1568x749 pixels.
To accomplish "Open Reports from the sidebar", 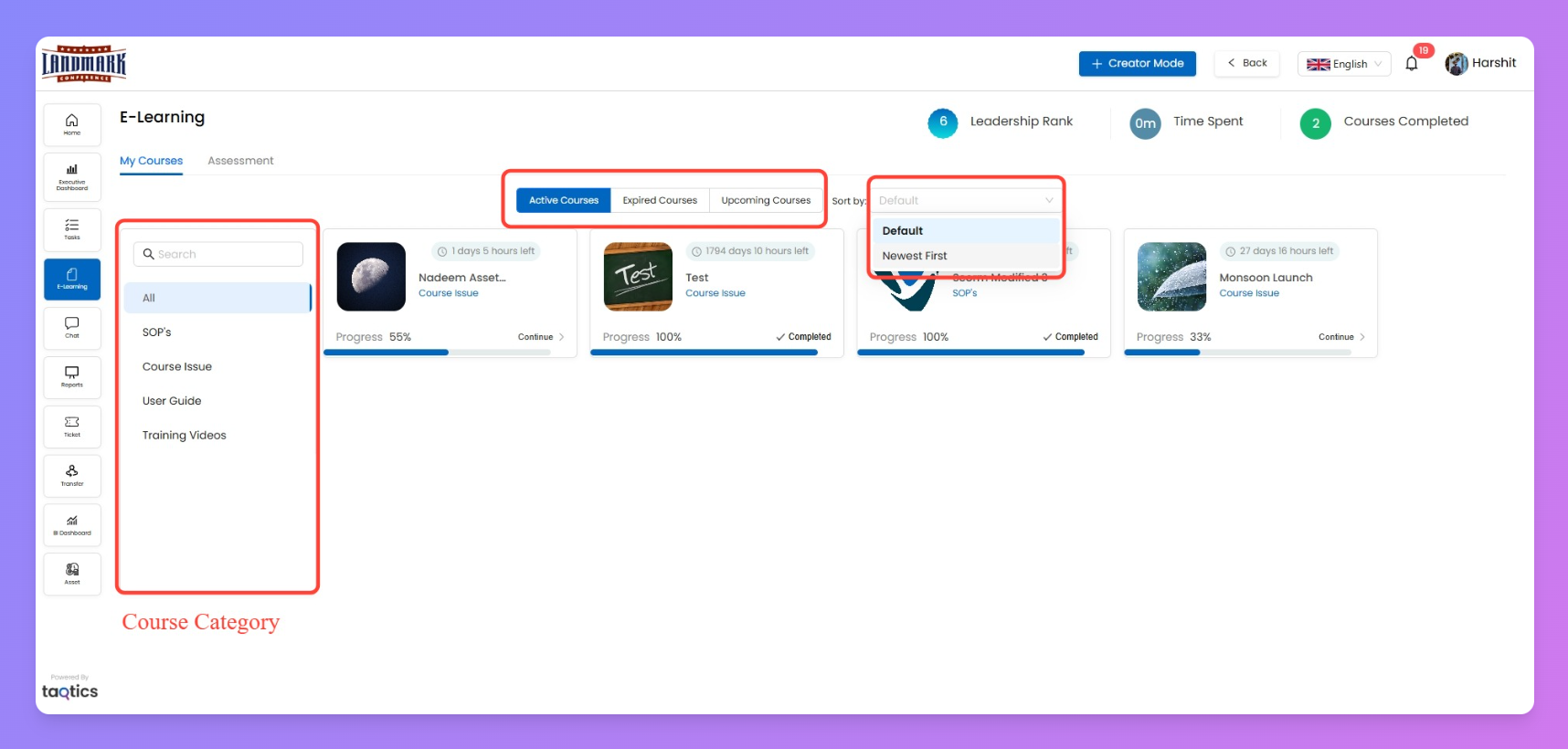I will coord(72,377).
